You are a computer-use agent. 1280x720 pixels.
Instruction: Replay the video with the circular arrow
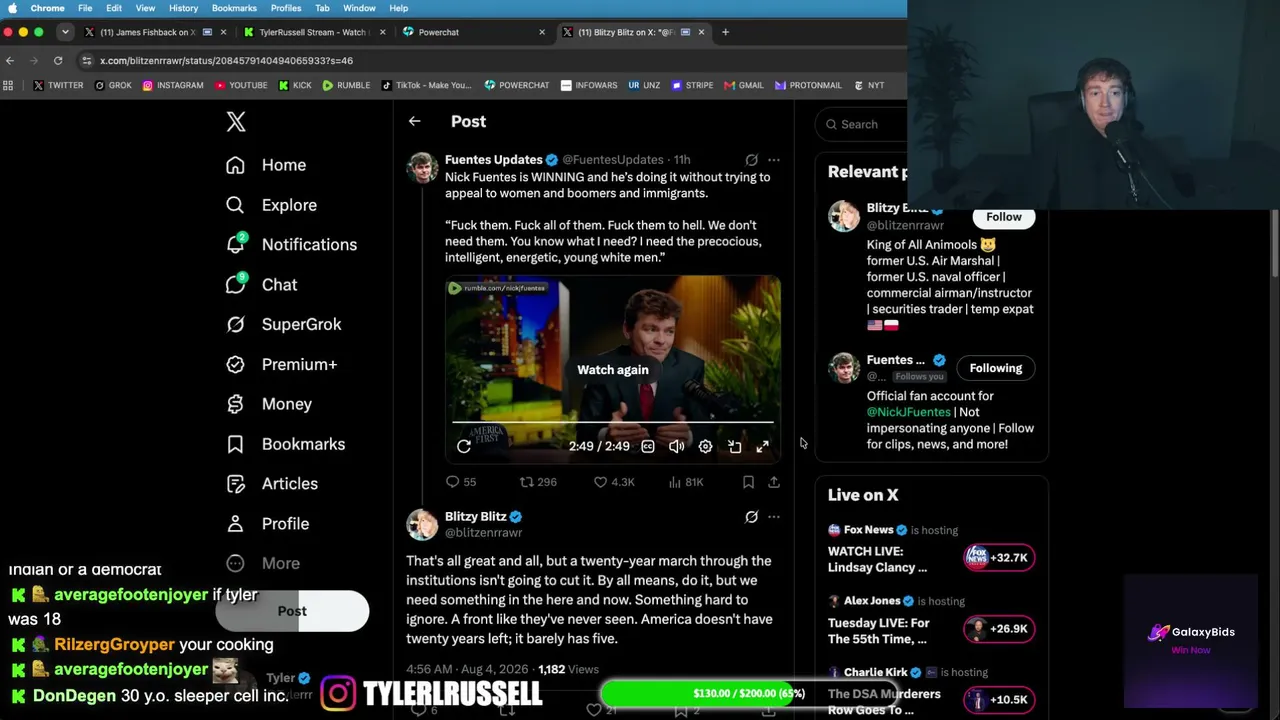[x=464, y=447]
